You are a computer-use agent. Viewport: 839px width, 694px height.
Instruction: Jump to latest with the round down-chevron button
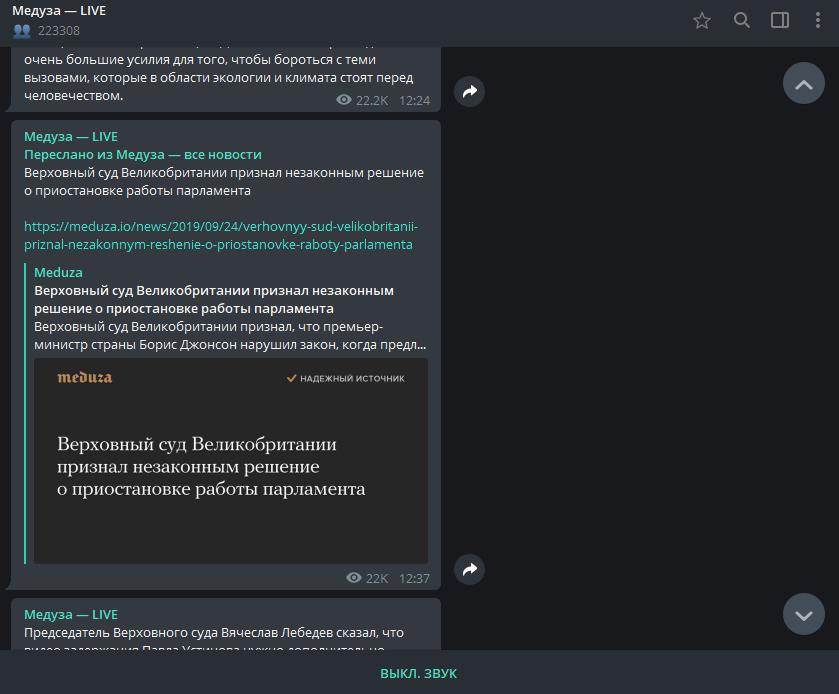point(804,614)
